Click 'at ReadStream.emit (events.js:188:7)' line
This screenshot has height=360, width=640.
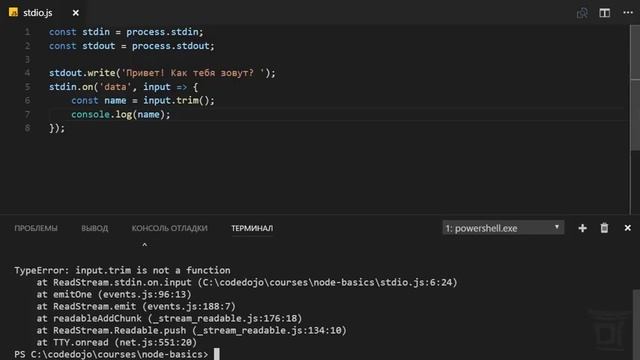pos(136,307)
